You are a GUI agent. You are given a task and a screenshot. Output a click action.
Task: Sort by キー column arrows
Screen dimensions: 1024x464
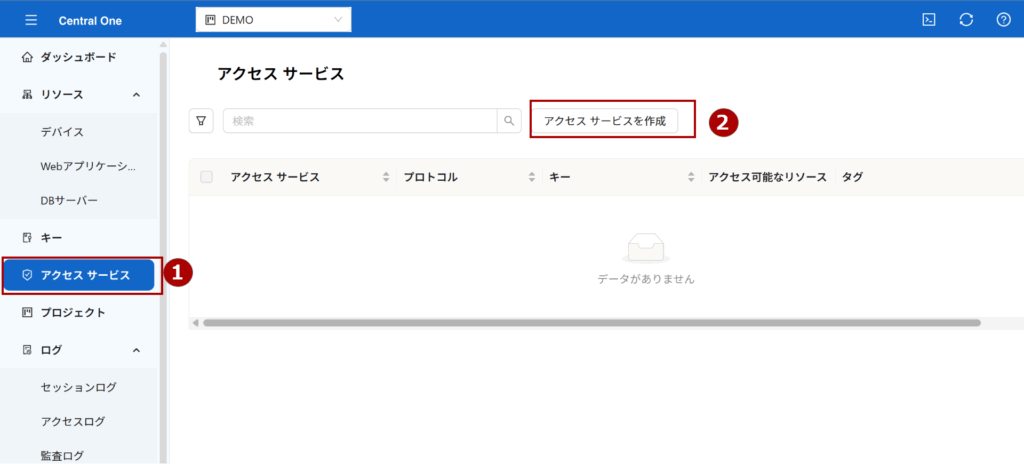(691, 177)
